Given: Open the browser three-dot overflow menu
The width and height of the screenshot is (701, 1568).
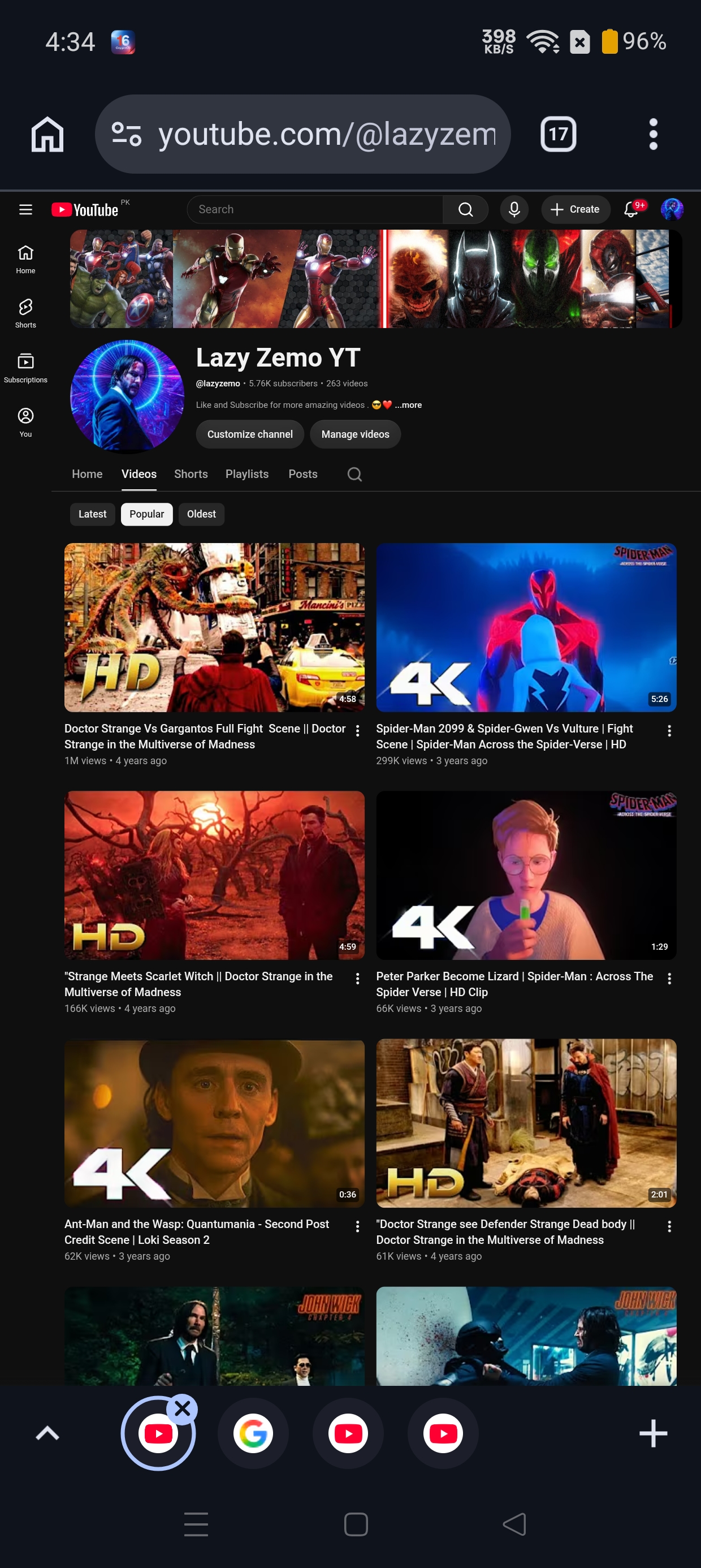Looking at the screenshot, I should (653, 134).
